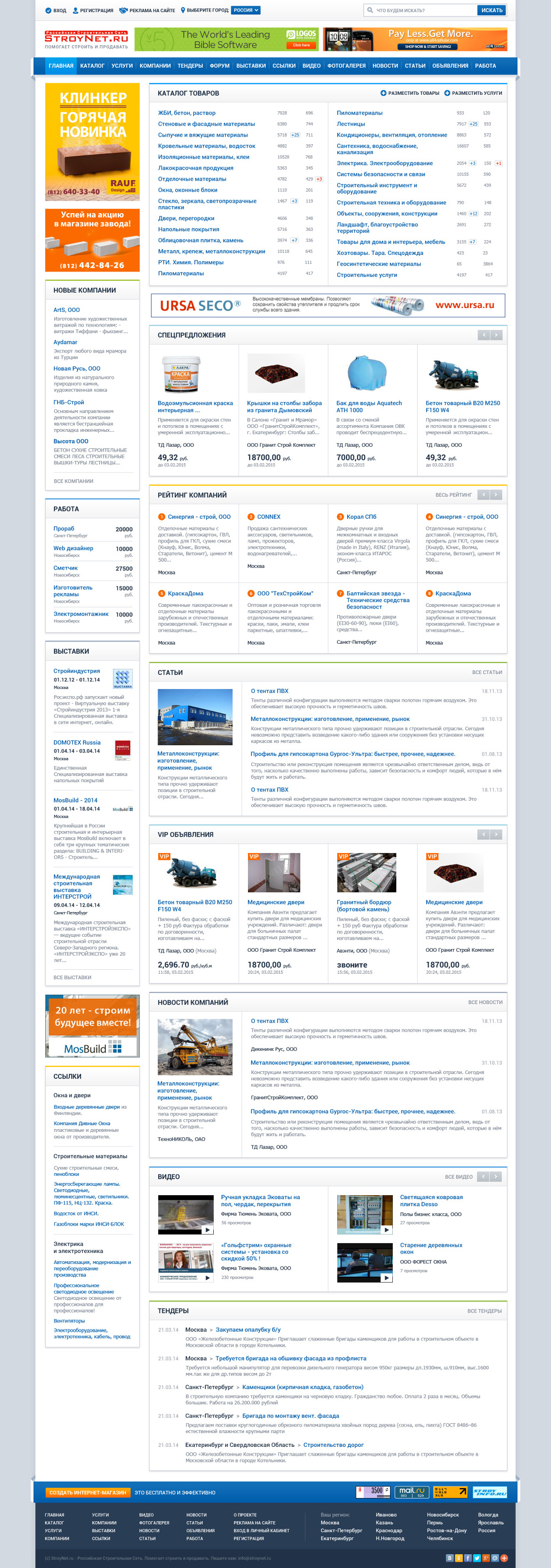Click the Google Plus icon in footer
This screenshot has width=551, height=1568.
coord(486,1558)
